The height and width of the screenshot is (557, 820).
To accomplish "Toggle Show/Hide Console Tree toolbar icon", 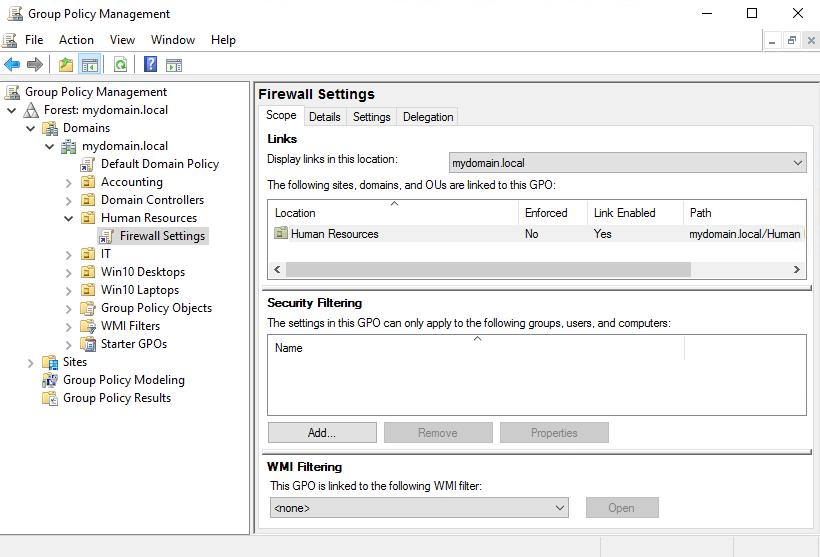I will click(x=90, y=65).
